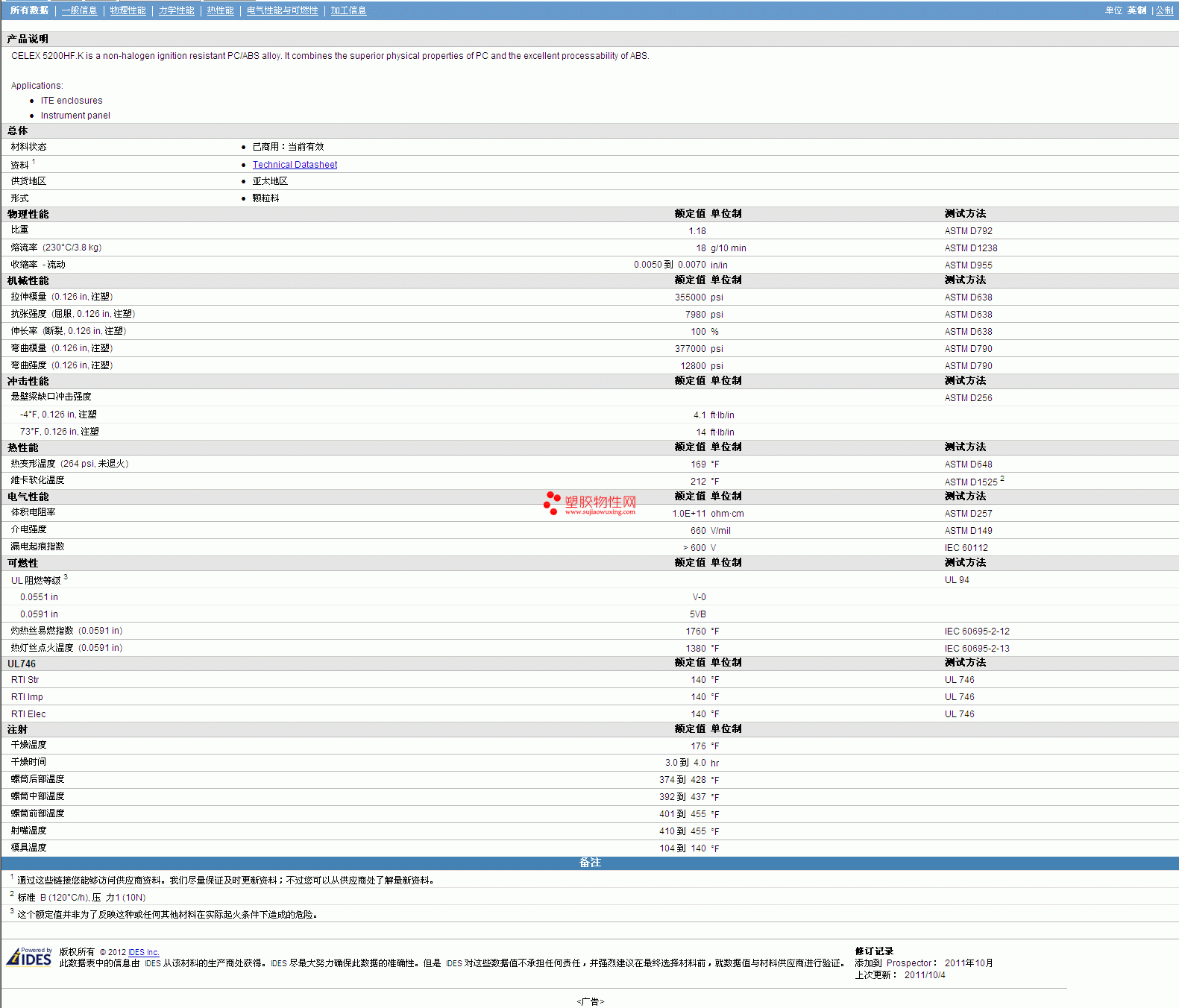Click the 热变形温度 row label
The width and height of the screenshot is (1179, 1008).
pos(69,464)
